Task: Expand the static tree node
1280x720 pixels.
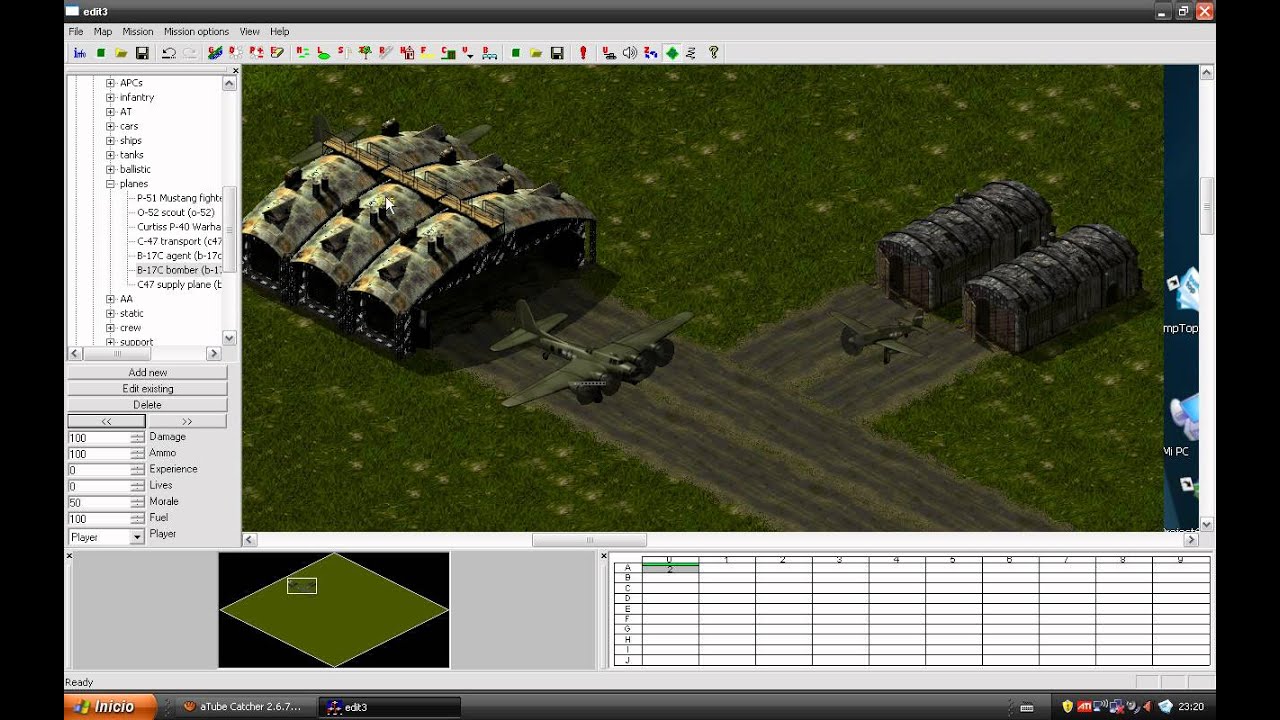Action: coord(110,313)
